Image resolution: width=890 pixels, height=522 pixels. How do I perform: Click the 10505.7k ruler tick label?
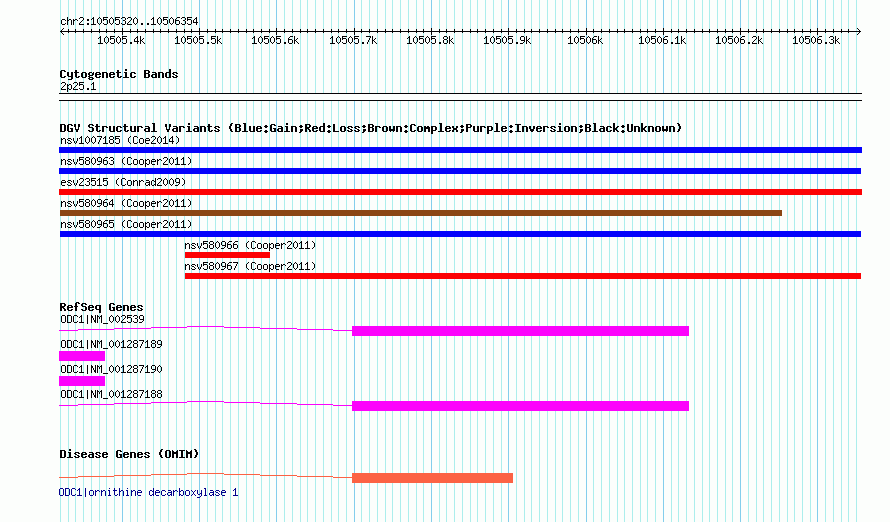[x=353, y=40]
